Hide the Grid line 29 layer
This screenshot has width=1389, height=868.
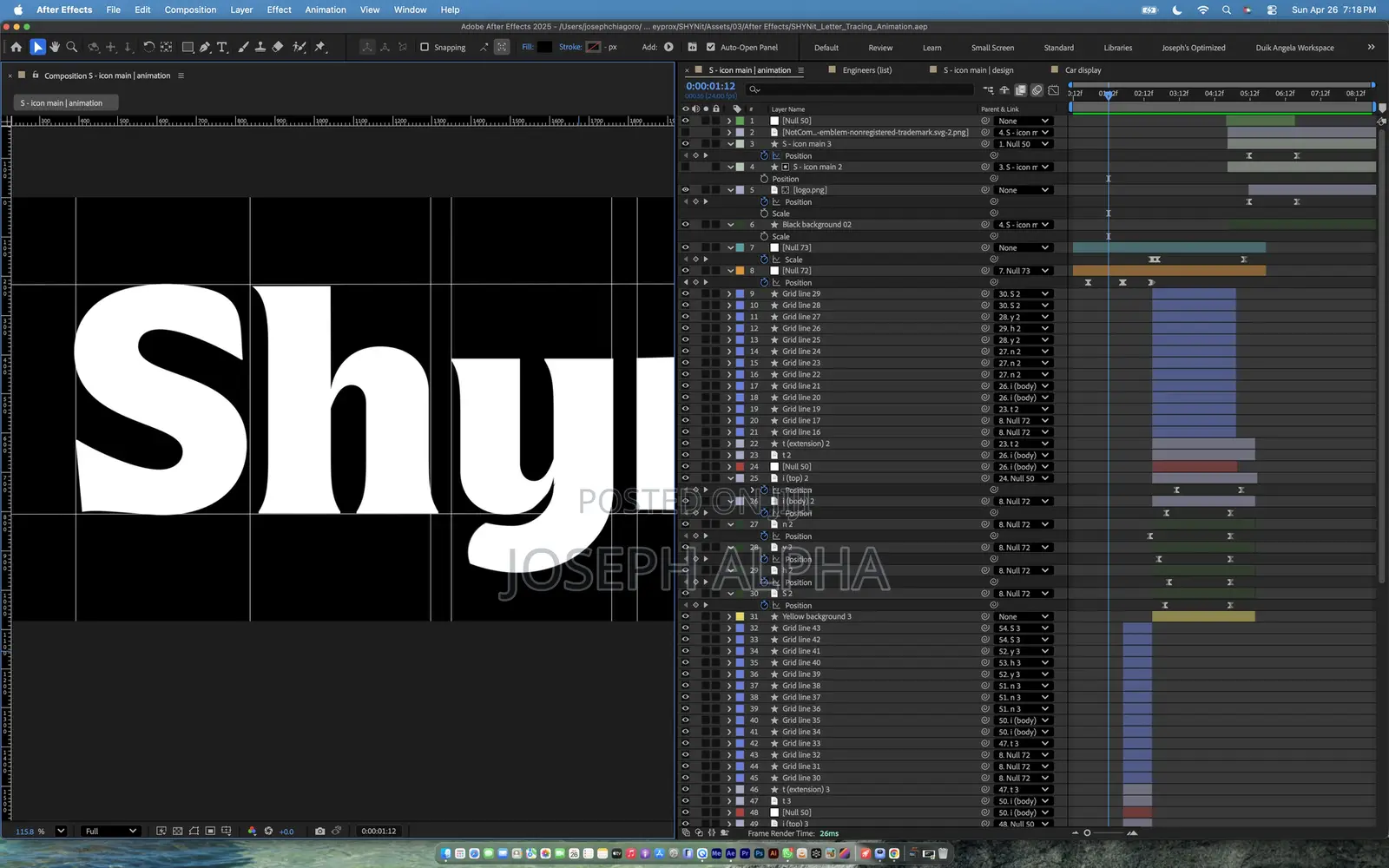tap(685, 293)
